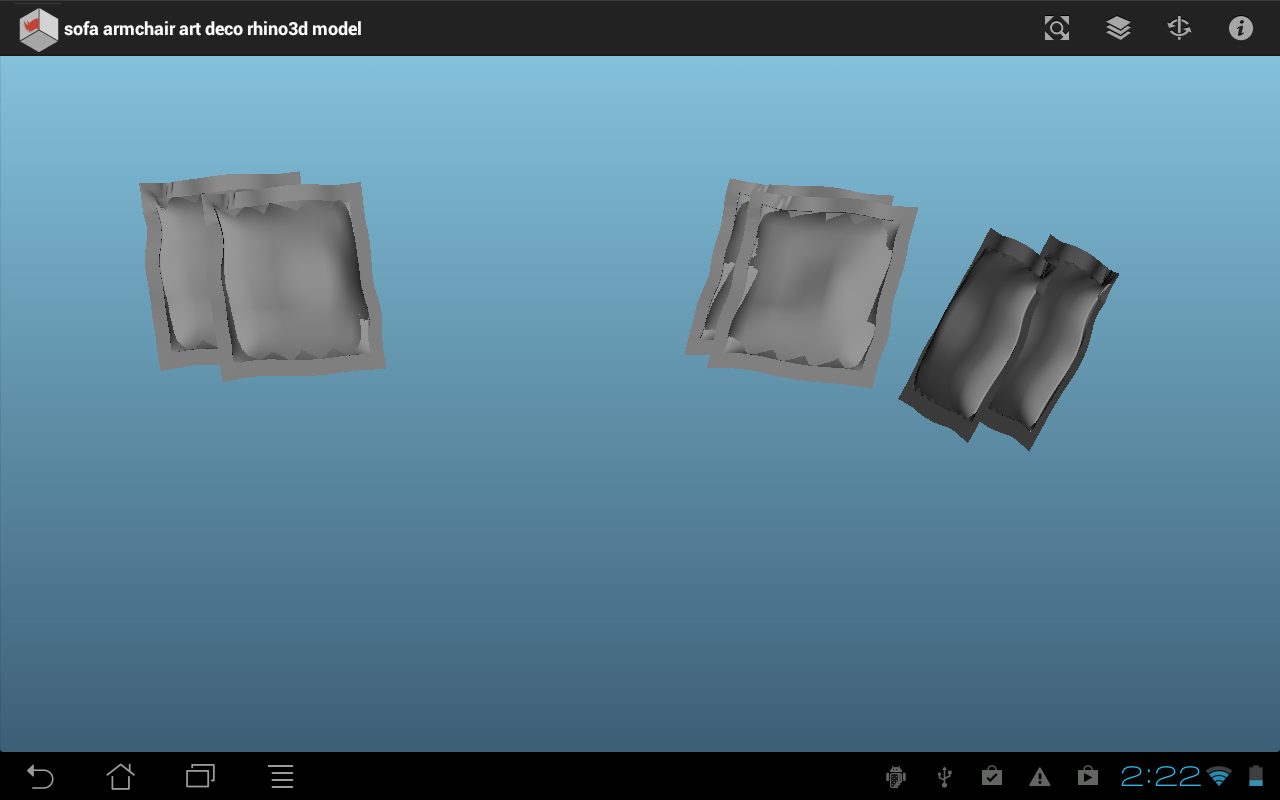
Task: Tap the Android home button
Action: (120, 776)
